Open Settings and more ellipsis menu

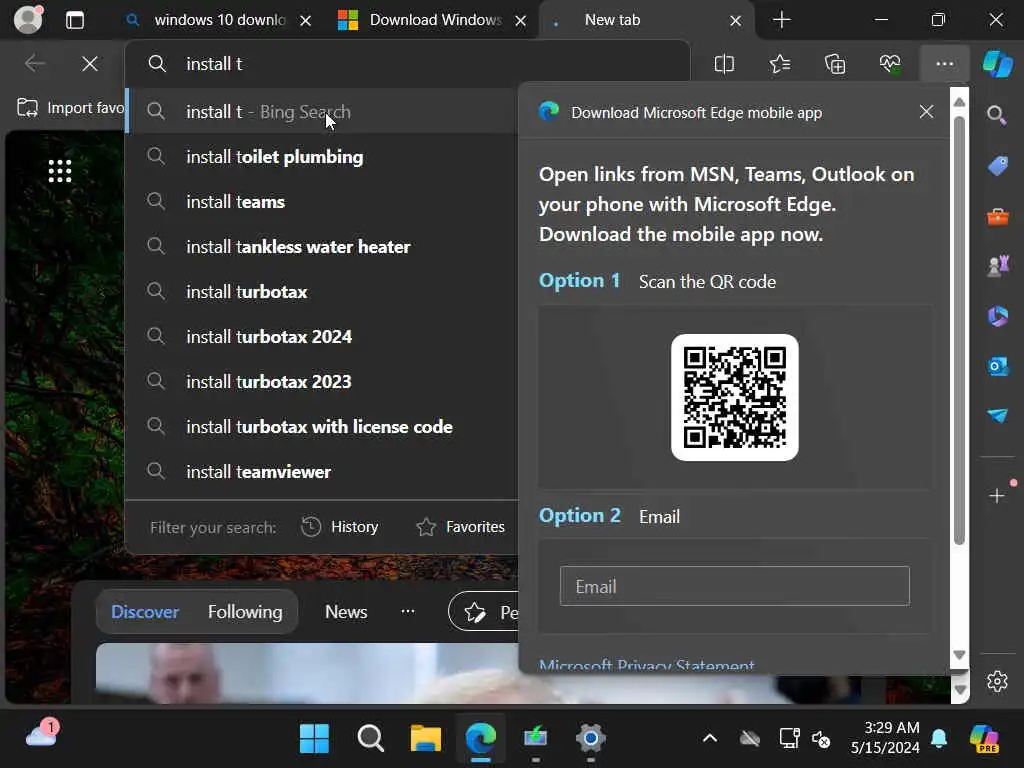[x=944, y=64]
